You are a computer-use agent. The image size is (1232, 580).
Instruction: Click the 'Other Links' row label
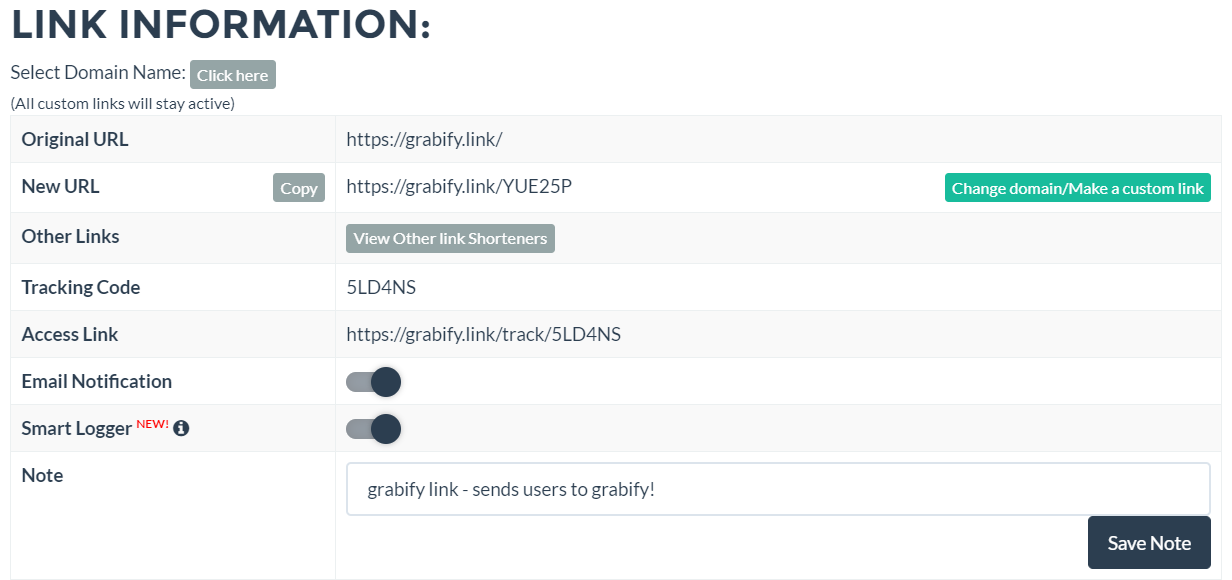(x=70, y=236)
